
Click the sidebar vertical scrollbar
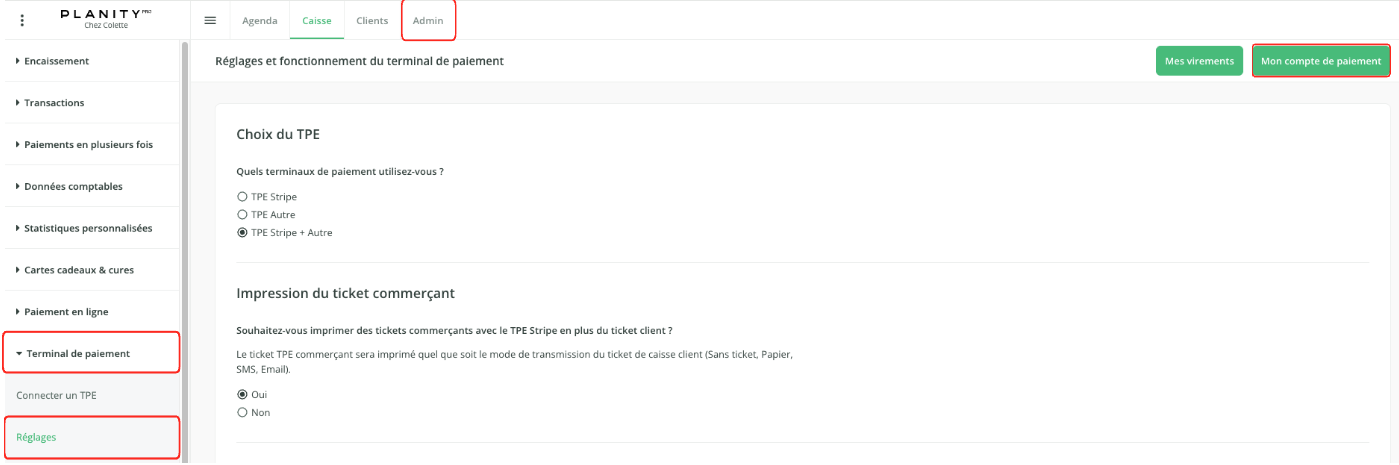pos(184,250)
